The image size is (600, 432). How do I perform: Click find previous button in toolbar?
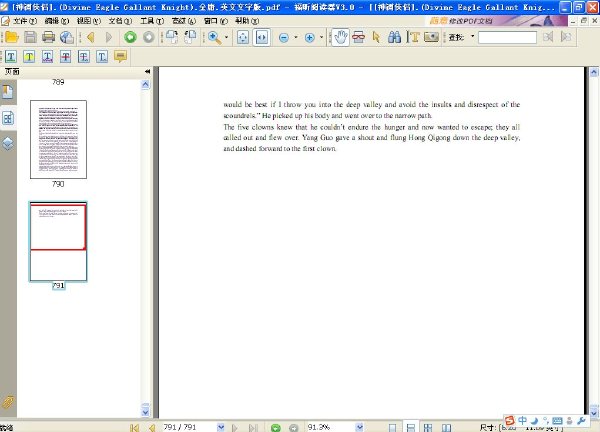(x=548, y=37)
